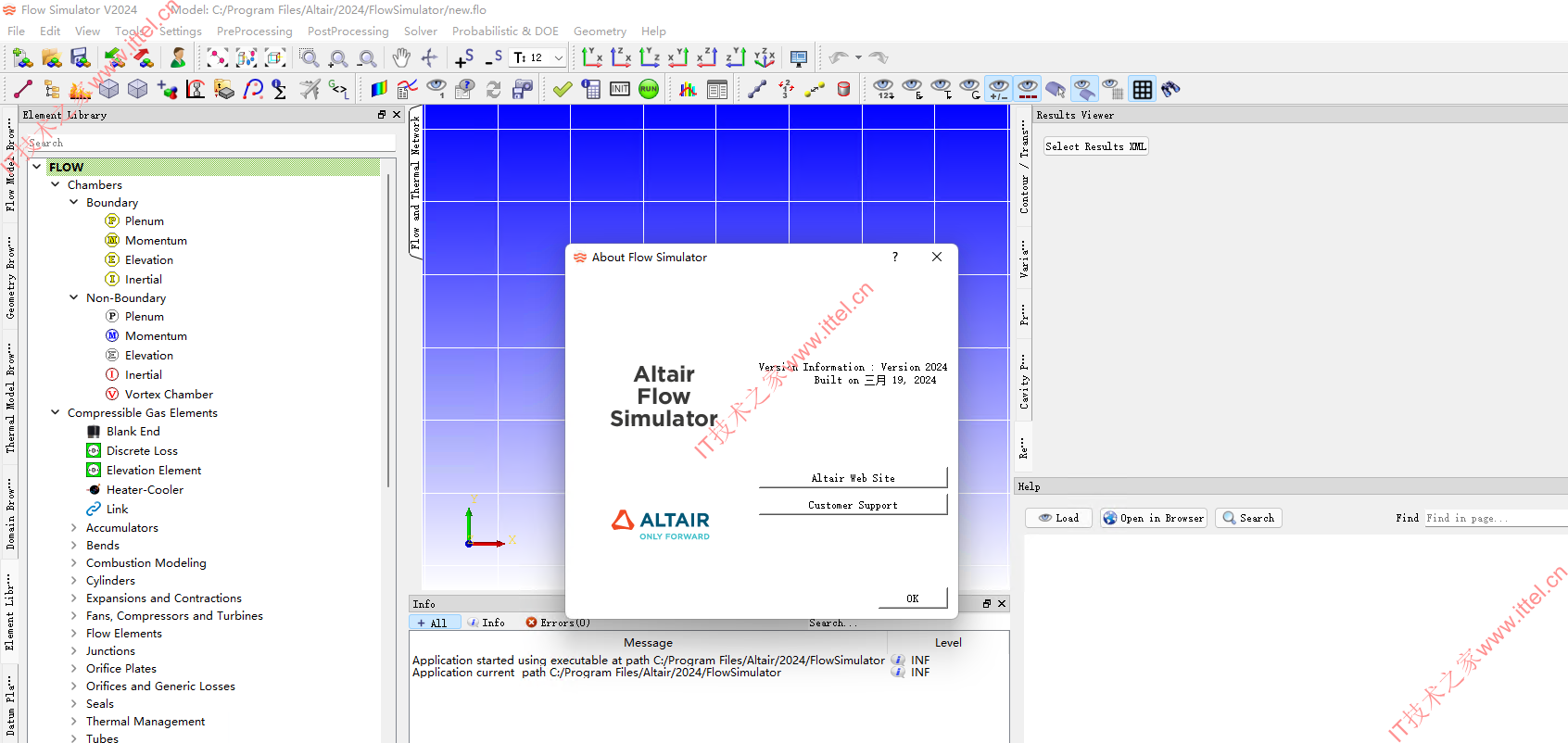Expand the Accumulators tree node
This screenshot has width=1568, height=743.
(x=74, y=527)
